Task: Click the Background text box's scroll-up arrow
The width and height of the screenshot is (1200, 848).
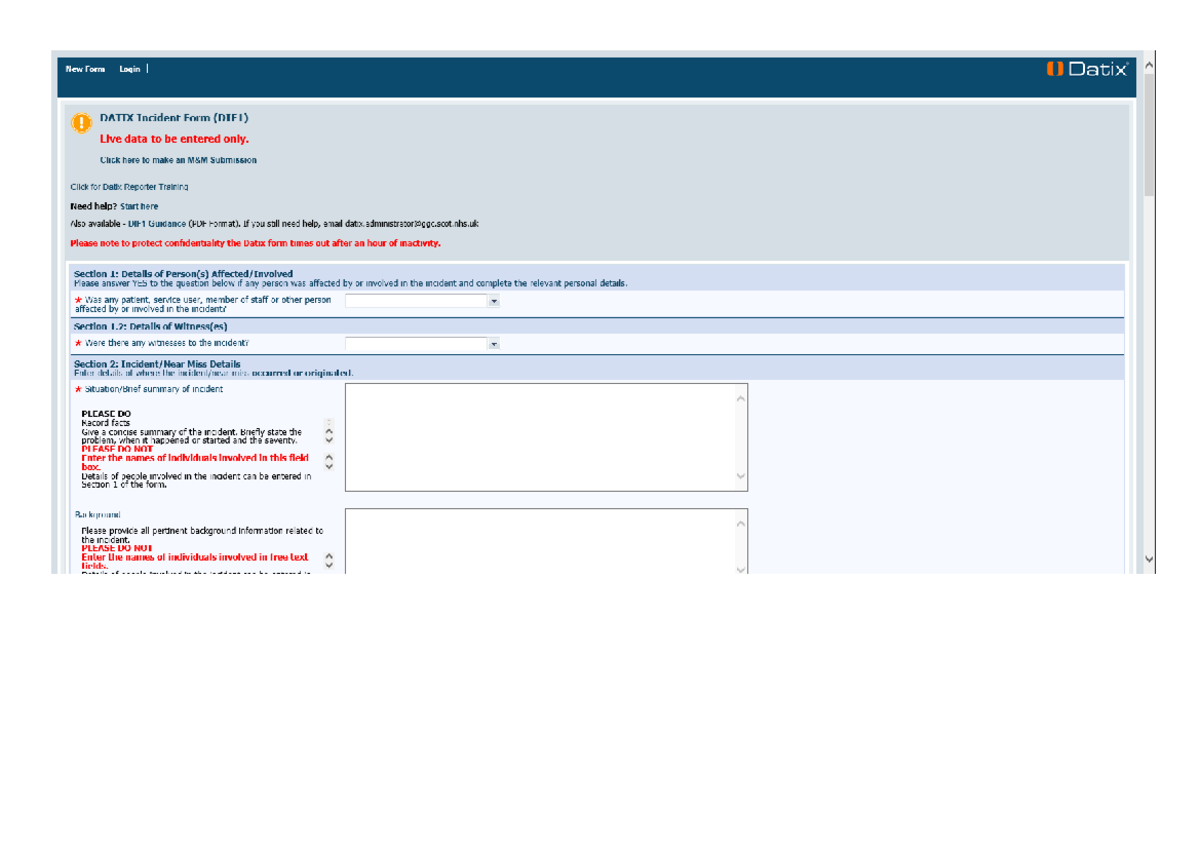Action: 740,524
